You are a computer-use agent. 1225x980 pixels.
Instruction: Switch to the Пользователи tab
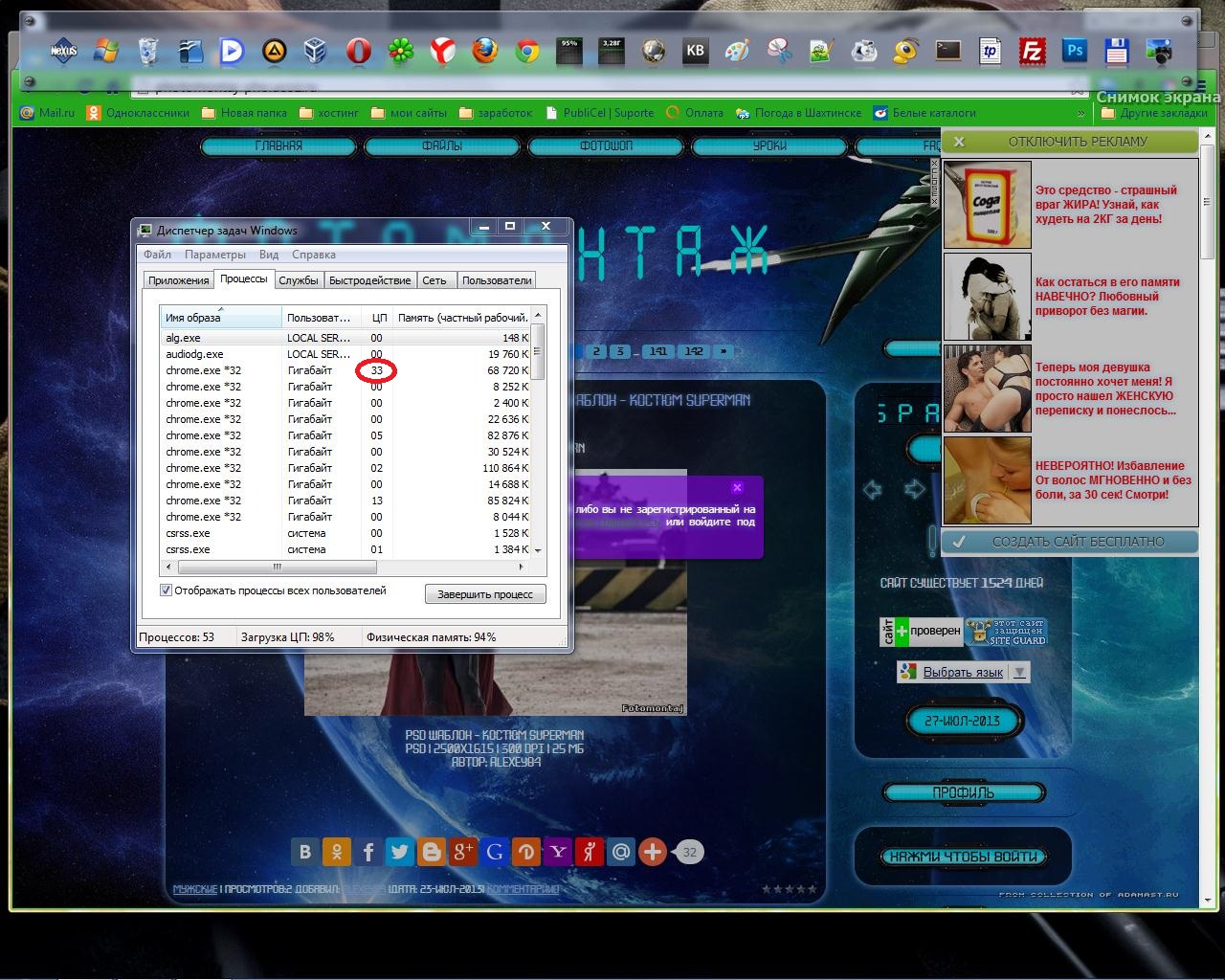point(496,280)
